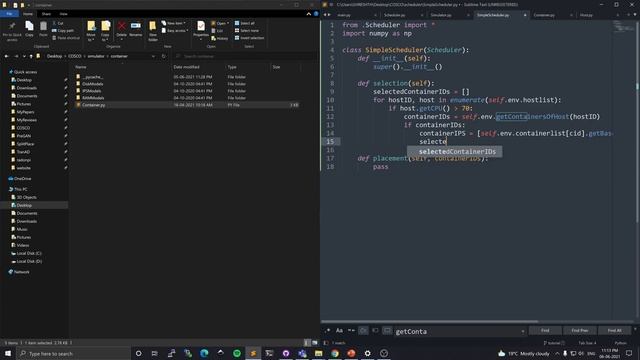Switch to Scheduler.py tab in Sublime
Screen dimensions: 640x360
[394, 15]
